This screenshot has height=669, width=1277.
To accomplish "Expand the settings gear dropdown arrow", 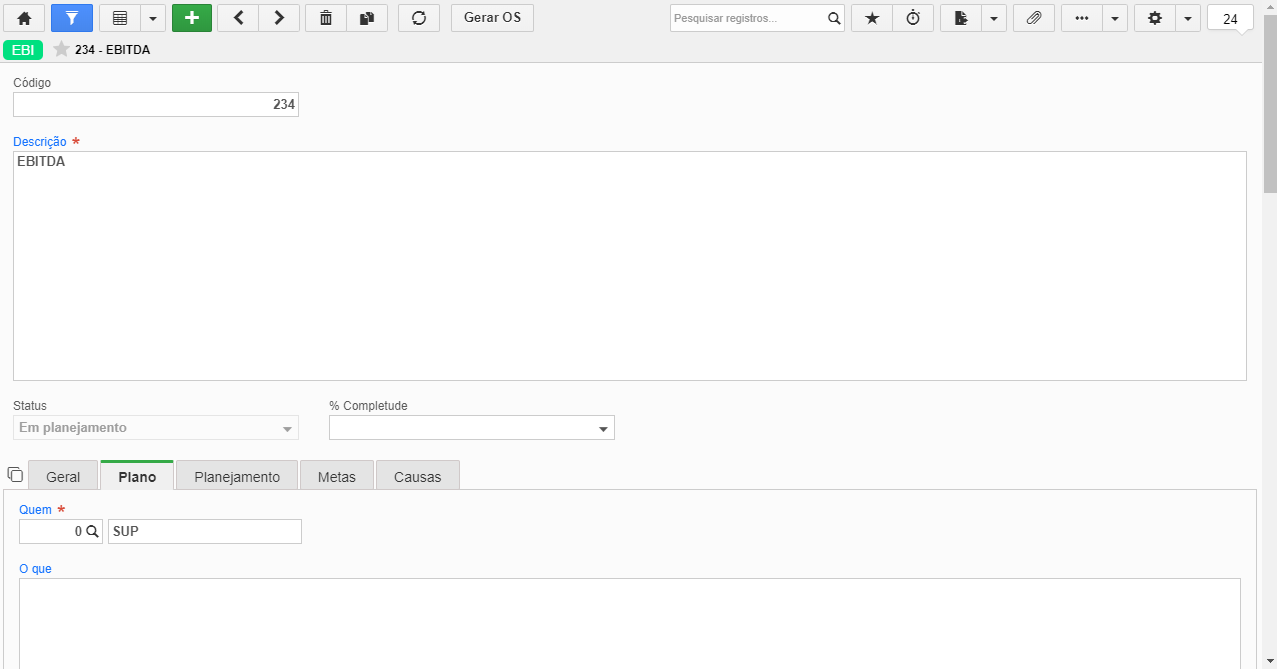I will point(1188,18).
